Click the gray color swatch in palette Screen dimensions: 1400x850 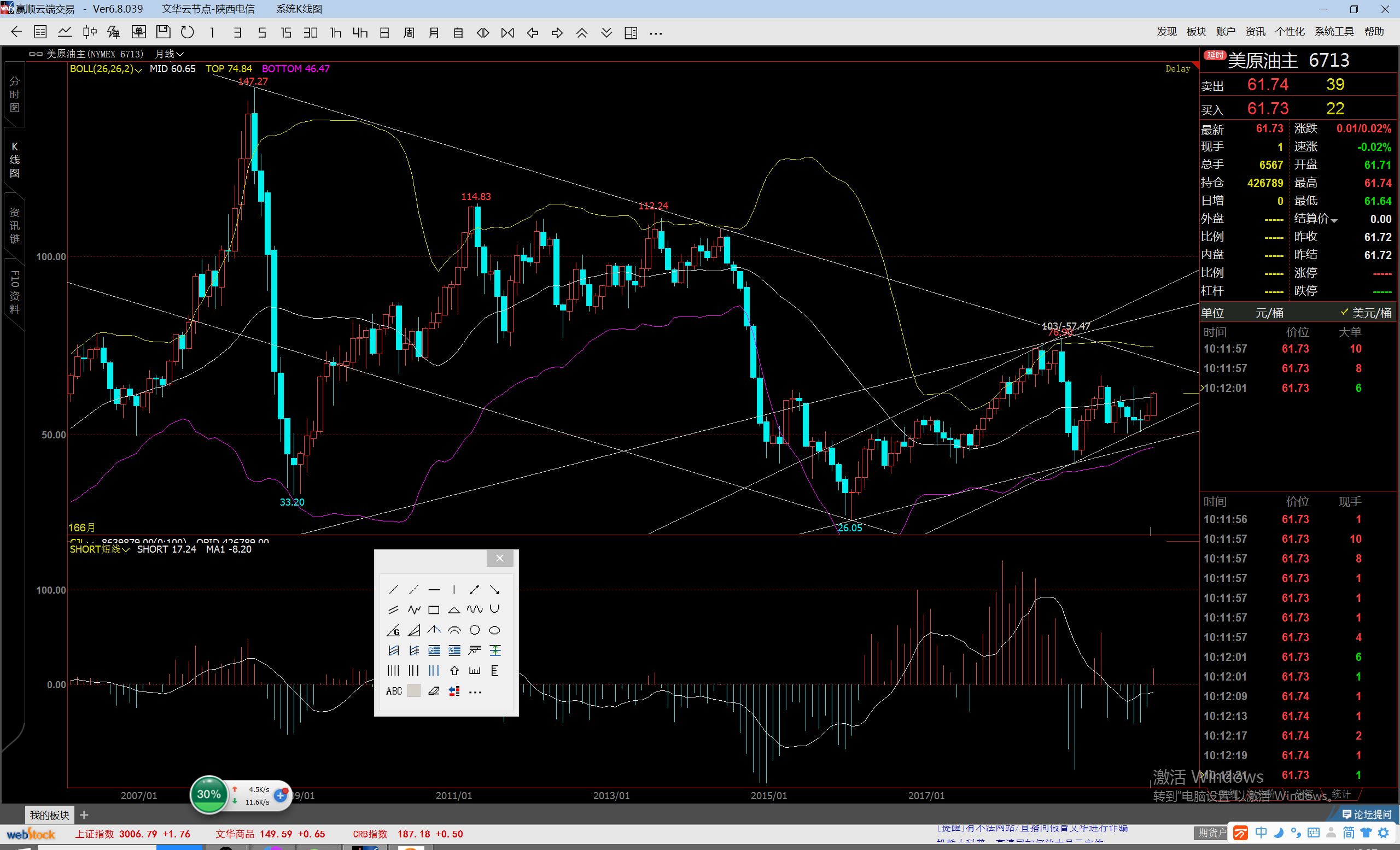(413, 691)
